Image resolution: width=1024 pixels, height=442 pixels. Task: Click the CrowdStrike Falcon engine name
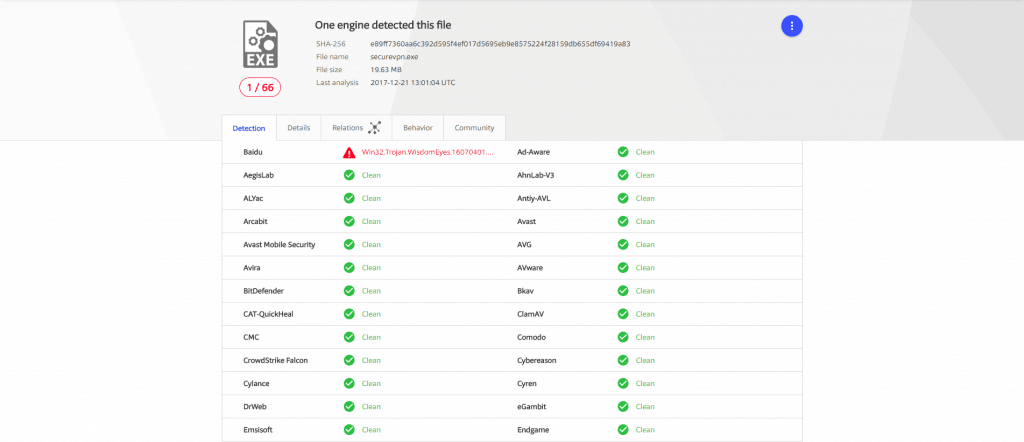(x=275, y=360)
